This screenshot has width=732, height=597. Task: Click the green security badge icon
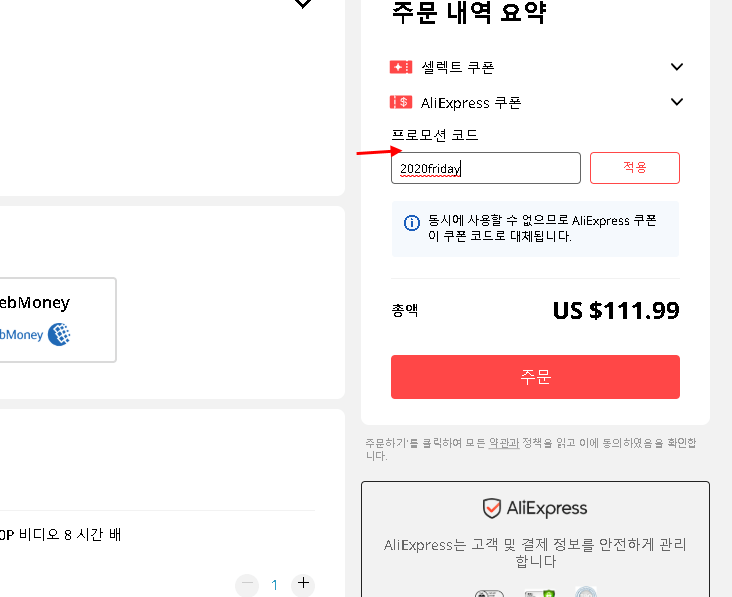click(x=539, y=593)
